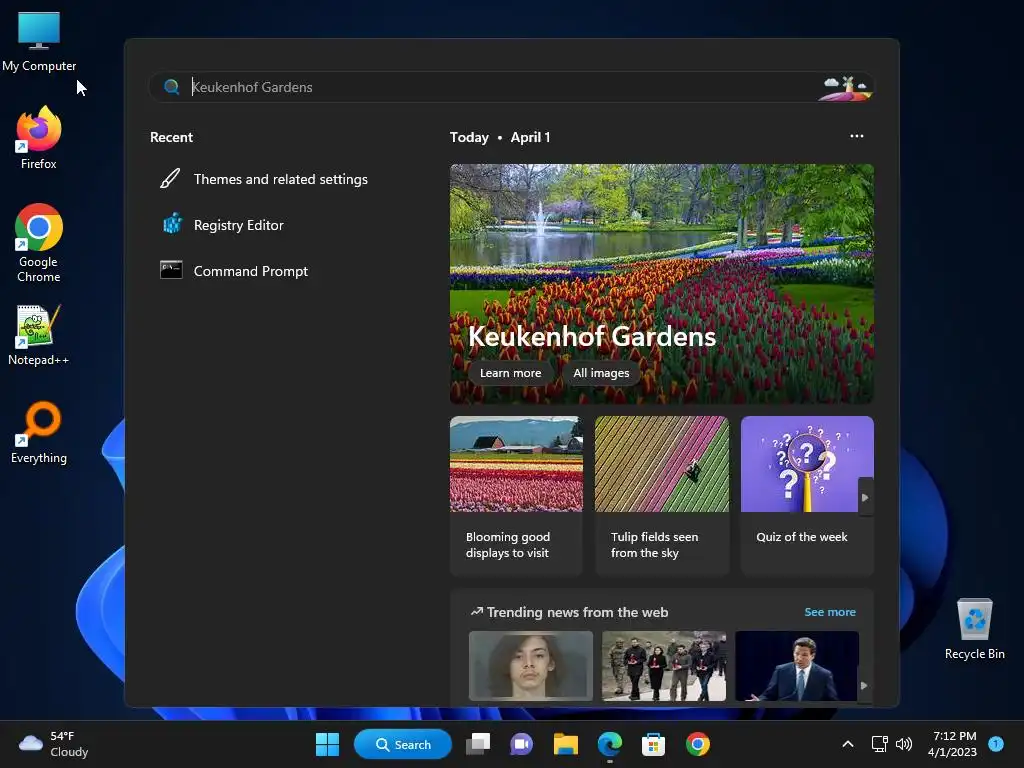This screenshot has height=768, width=1024.
Task: Open trending news thumbnail of man at podium
Action: click(797, 665)
